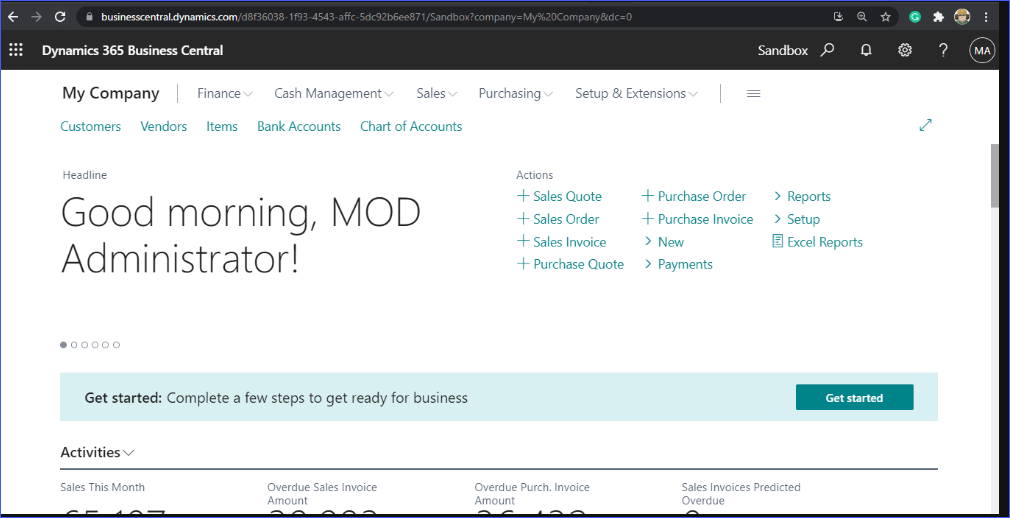Open the Items list
The height and width of the screenshot is (518, 1010).
click(222, 126)
